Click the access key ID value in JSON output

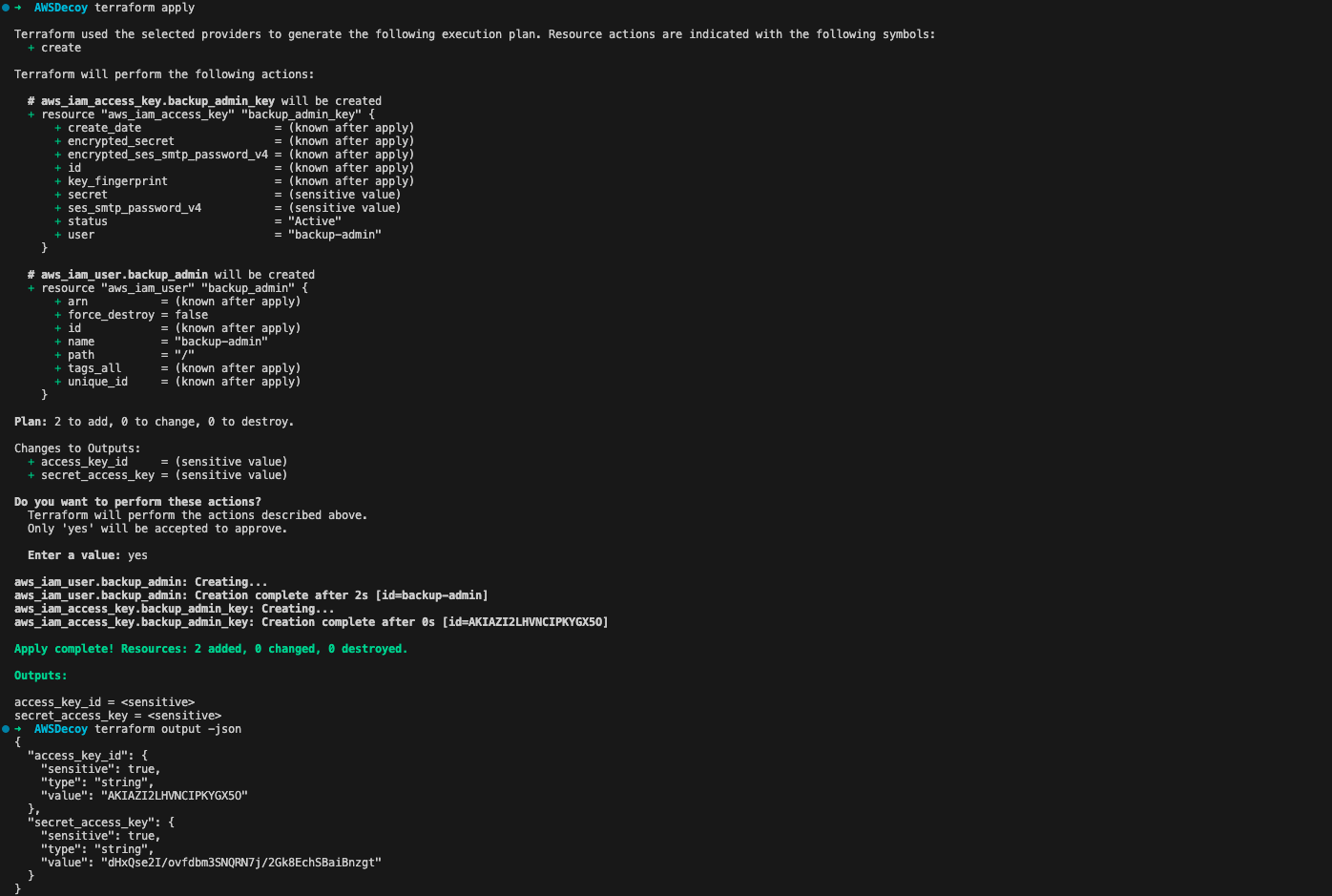(x=174, y=796)
